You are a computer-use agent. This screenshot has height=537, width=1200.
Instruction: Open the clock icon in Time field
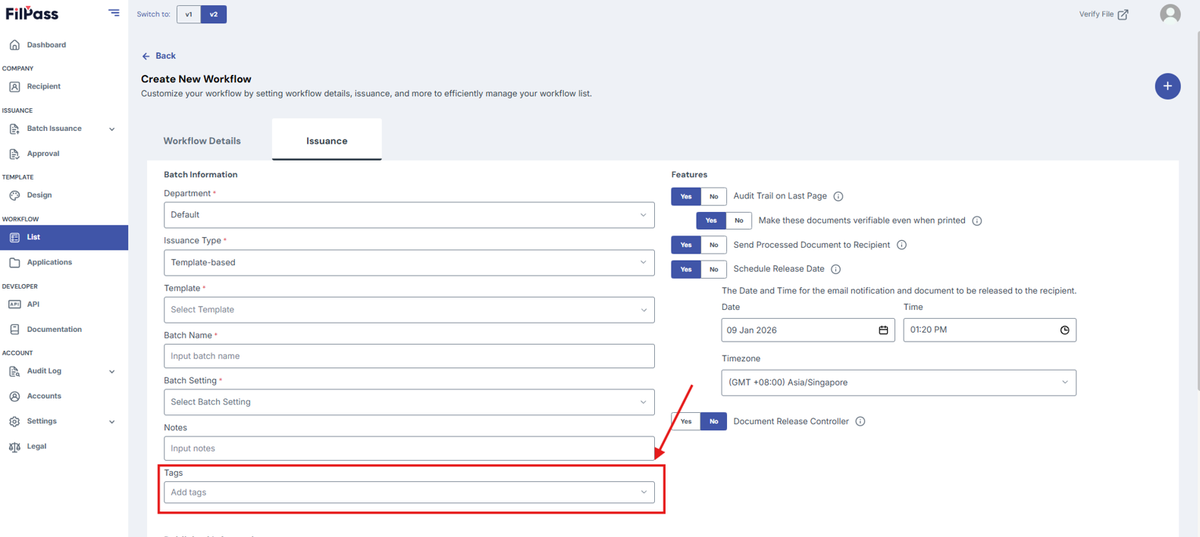1065,330
